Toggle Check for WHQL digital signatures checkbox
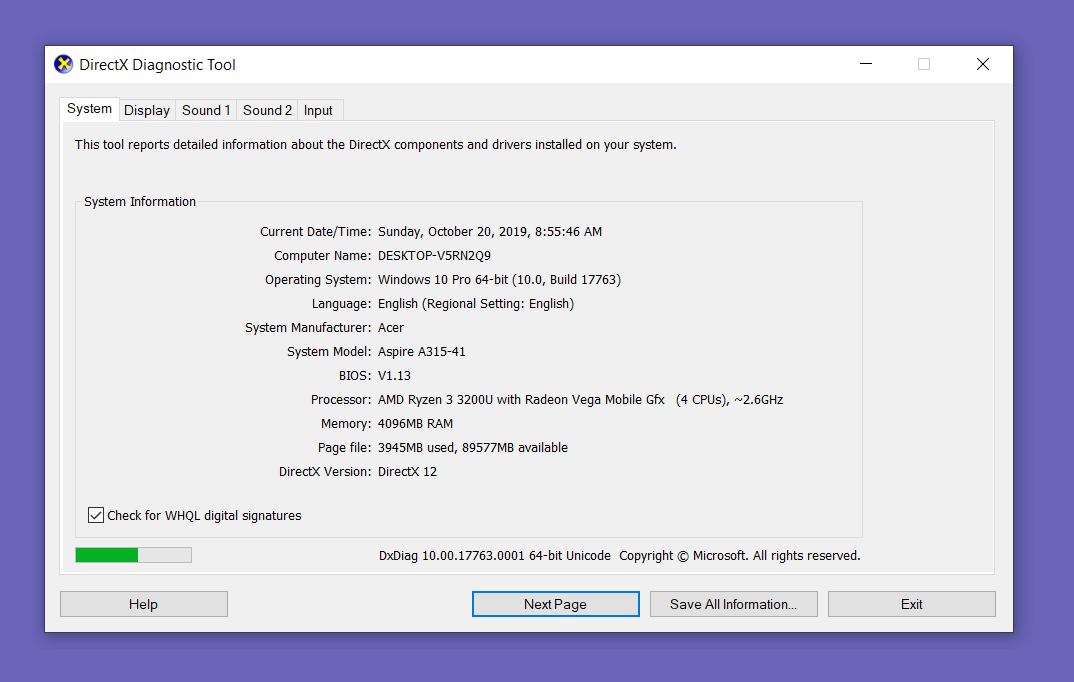Image resolution: width=1074 pixels, height=682 pixels. point(96,515)
